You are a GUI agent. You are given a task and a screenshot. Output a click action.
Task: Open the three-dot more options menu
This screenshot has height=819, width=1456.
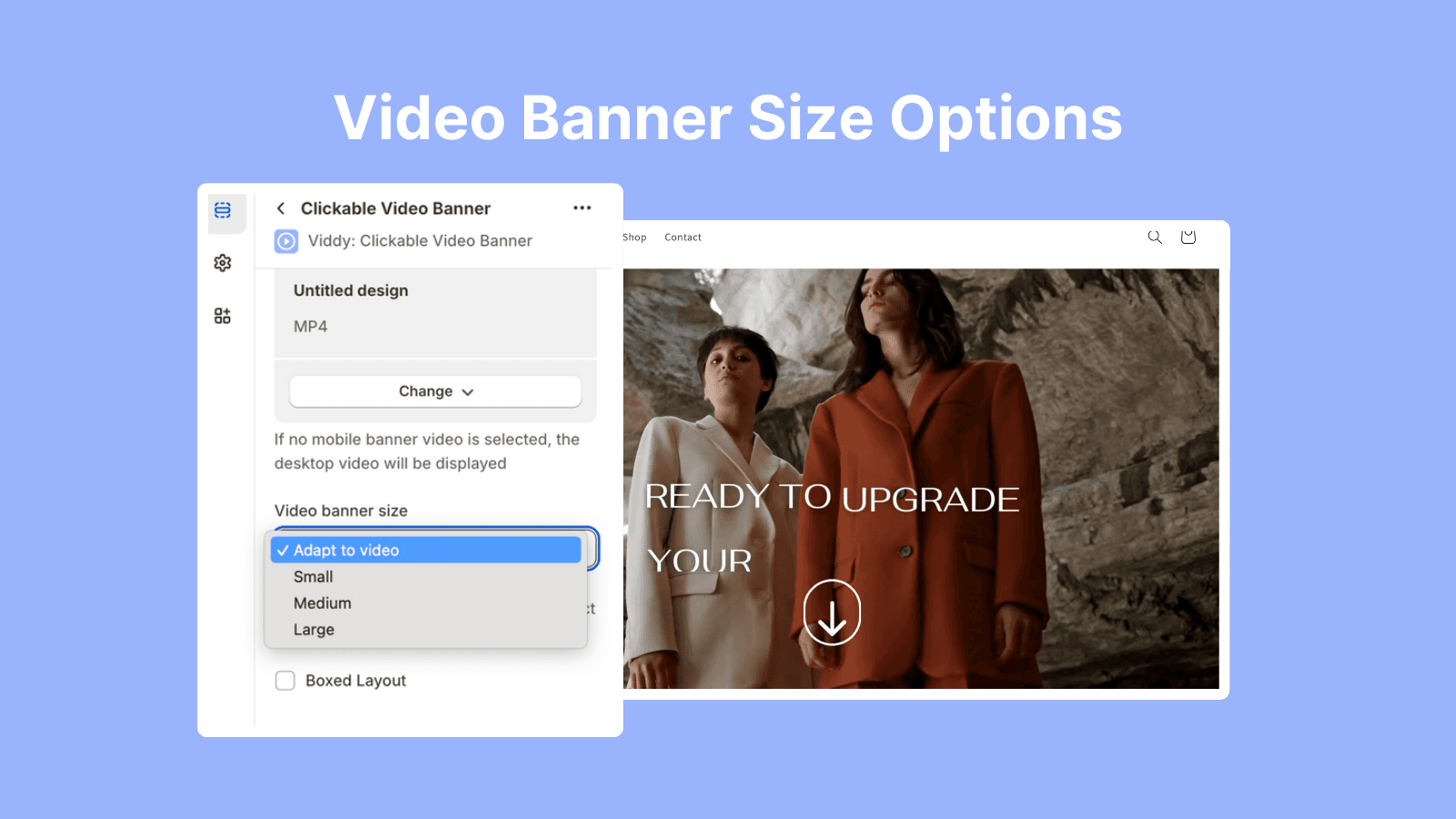[582, 208]
